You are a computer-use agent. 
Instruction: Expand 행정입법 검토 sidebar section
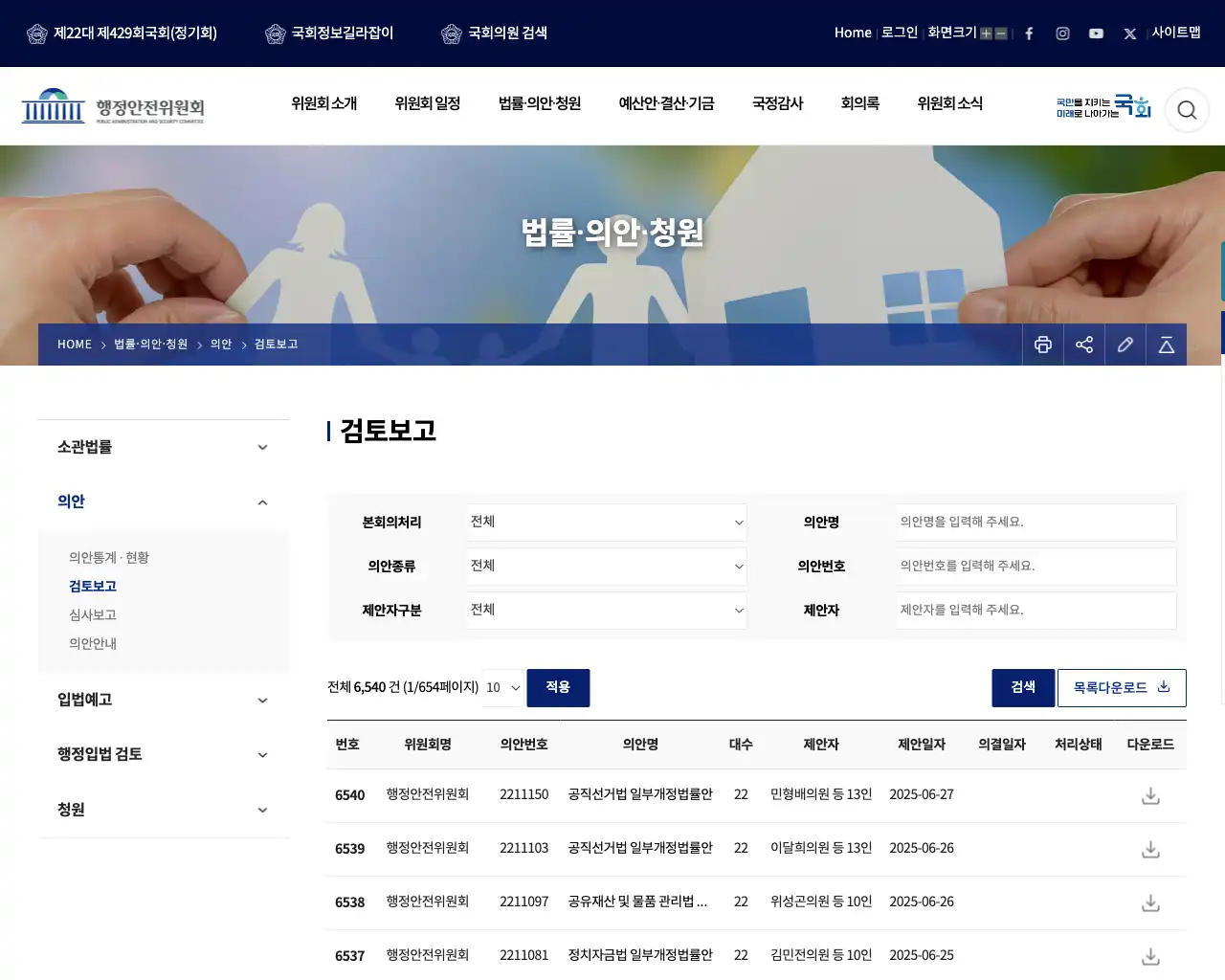point(164,754)
